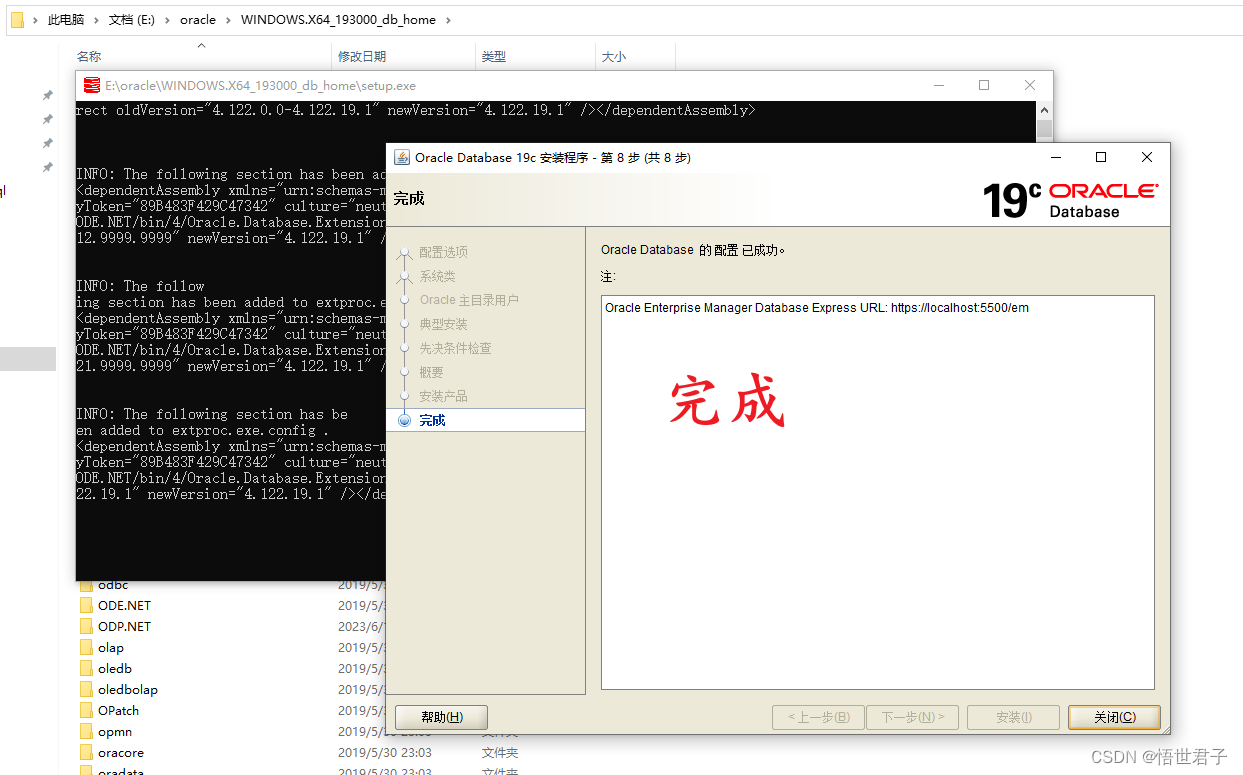Minimize the setup.exe console window
Screen dimensions: 1243x775
[x=937, y=86]
